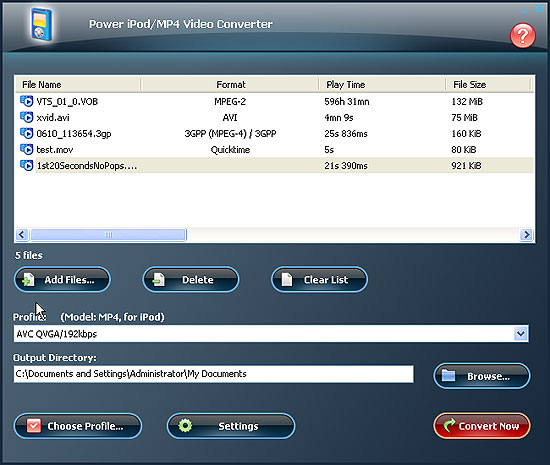Select the 0610_113654.3gp file row

(275, 134)
